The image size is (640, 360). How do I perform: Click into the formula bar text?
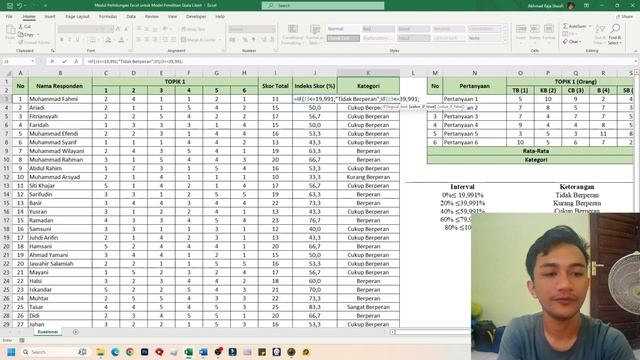coord(359,61)
